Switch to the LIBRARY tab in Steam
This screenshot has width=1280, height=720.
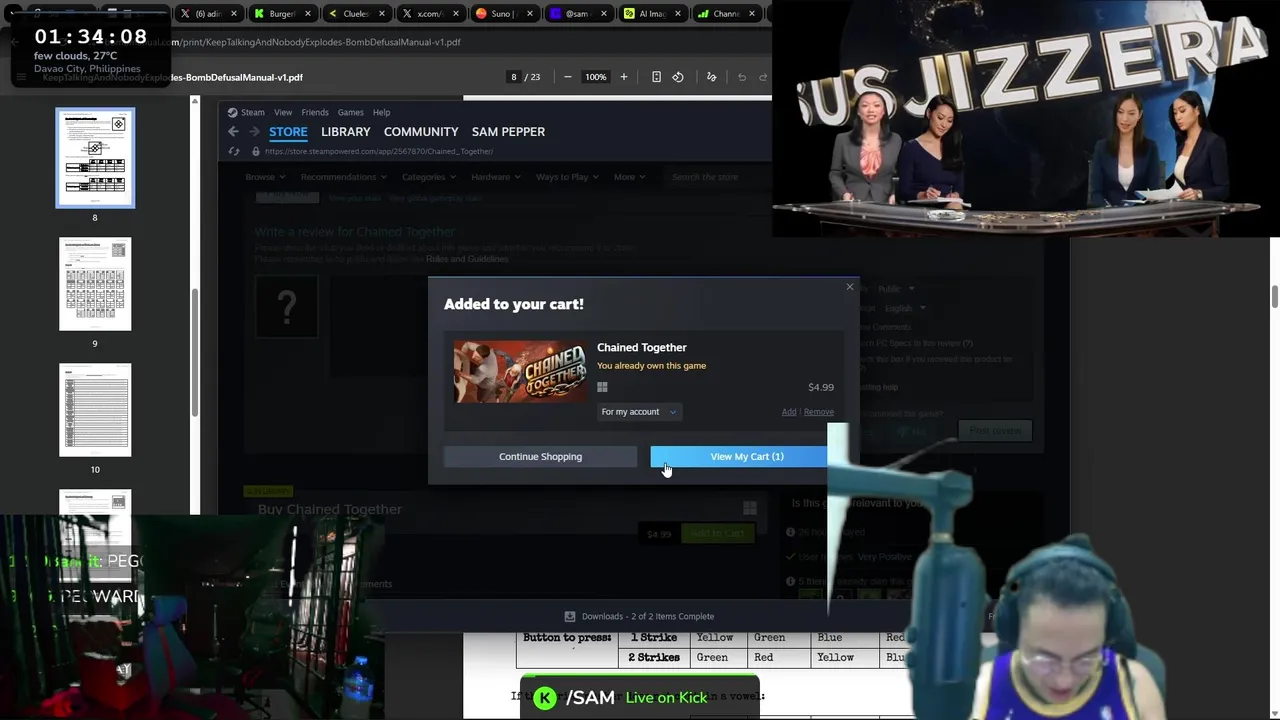pyautogui.click(x=346, y=132)
